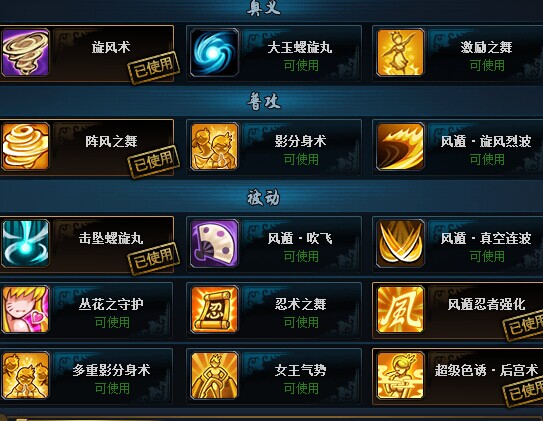
Task: Click the 阵风之舞 golden whirlwind icon
Action: (25, 147)
